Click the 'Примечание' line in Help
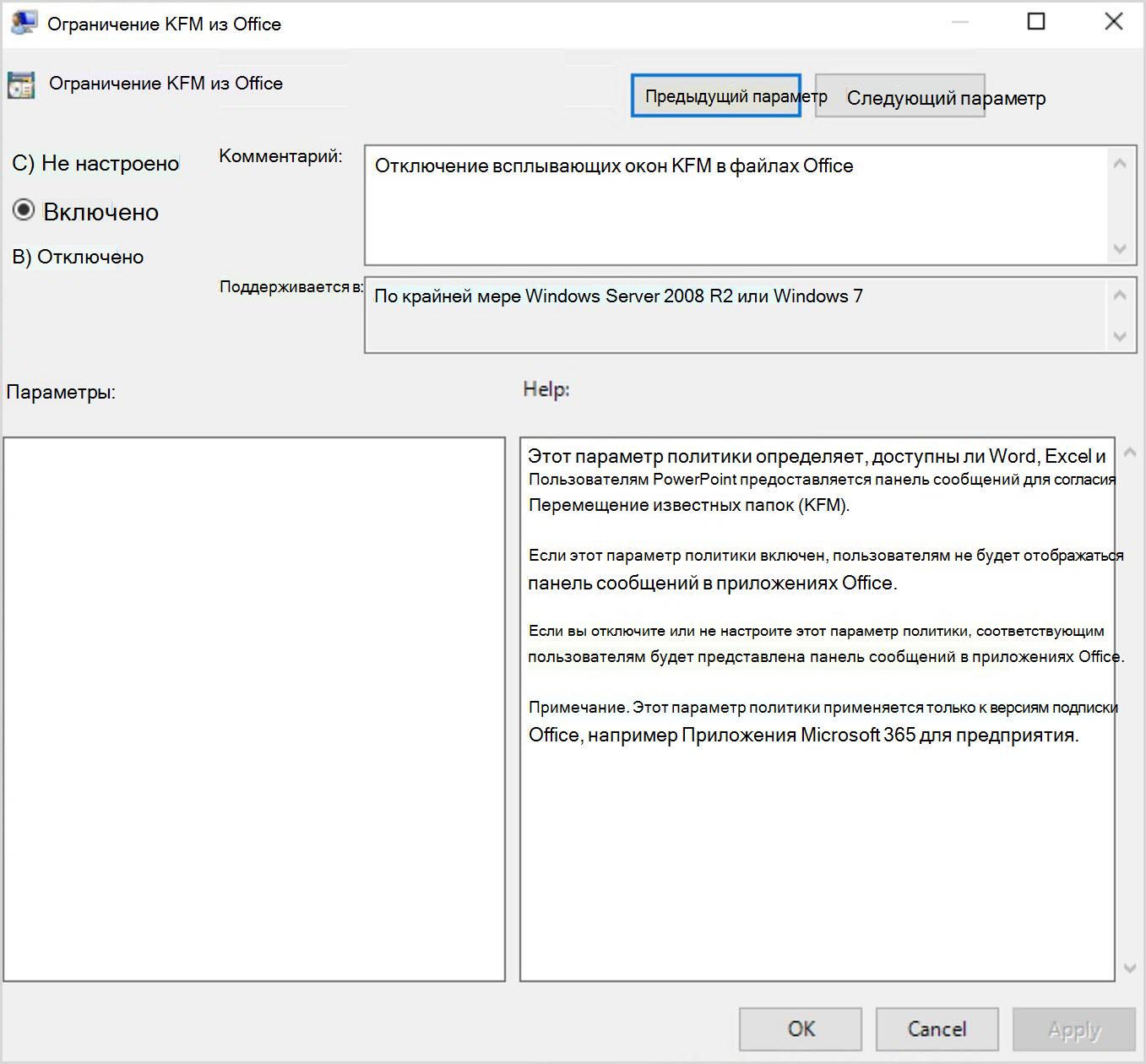Image resolution: width=1146 pixels, height=1064 pixels. (x=823, y=708)
